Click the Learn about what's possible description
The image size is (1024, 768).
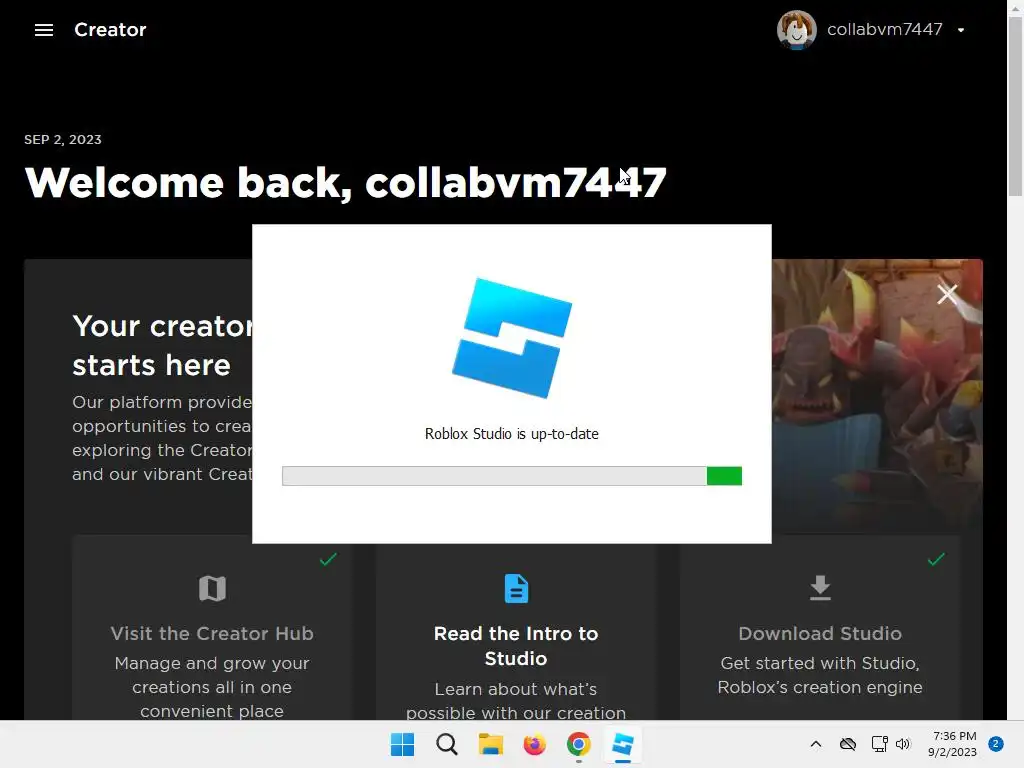[516, 701]
